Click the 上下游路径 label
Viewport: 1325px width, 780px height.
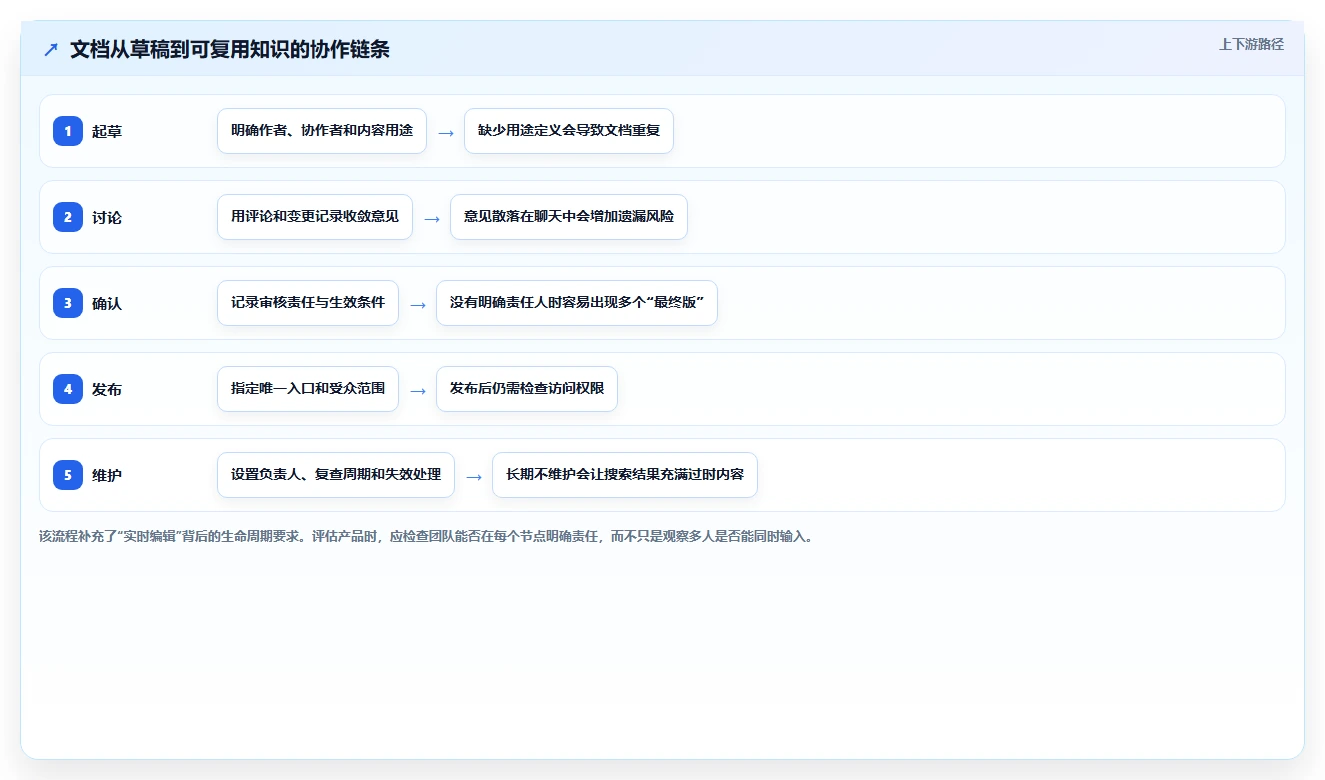1251,44
